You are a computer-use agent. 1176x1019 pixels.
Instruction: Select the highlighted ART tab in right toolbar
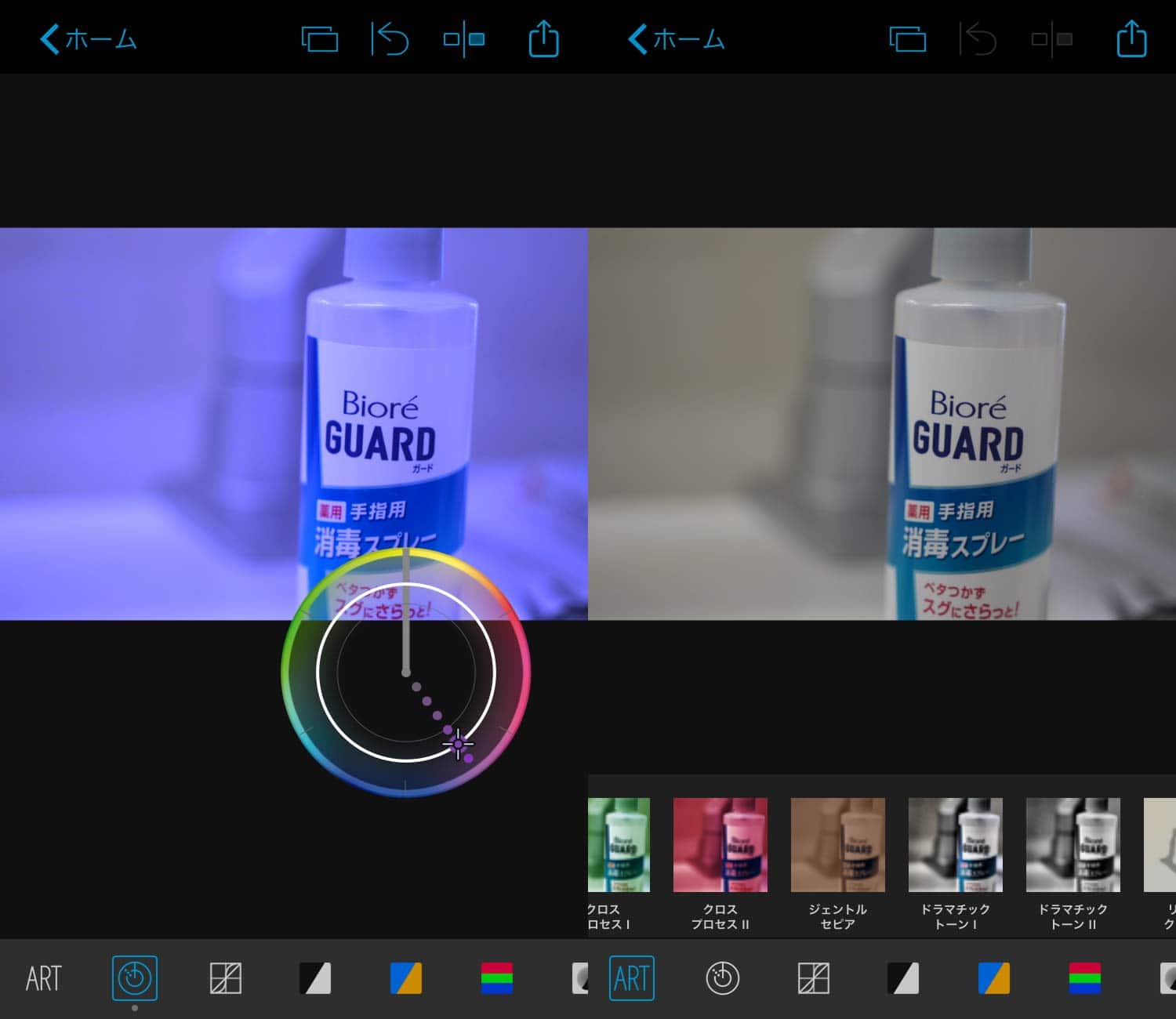[x=632, y=978]
